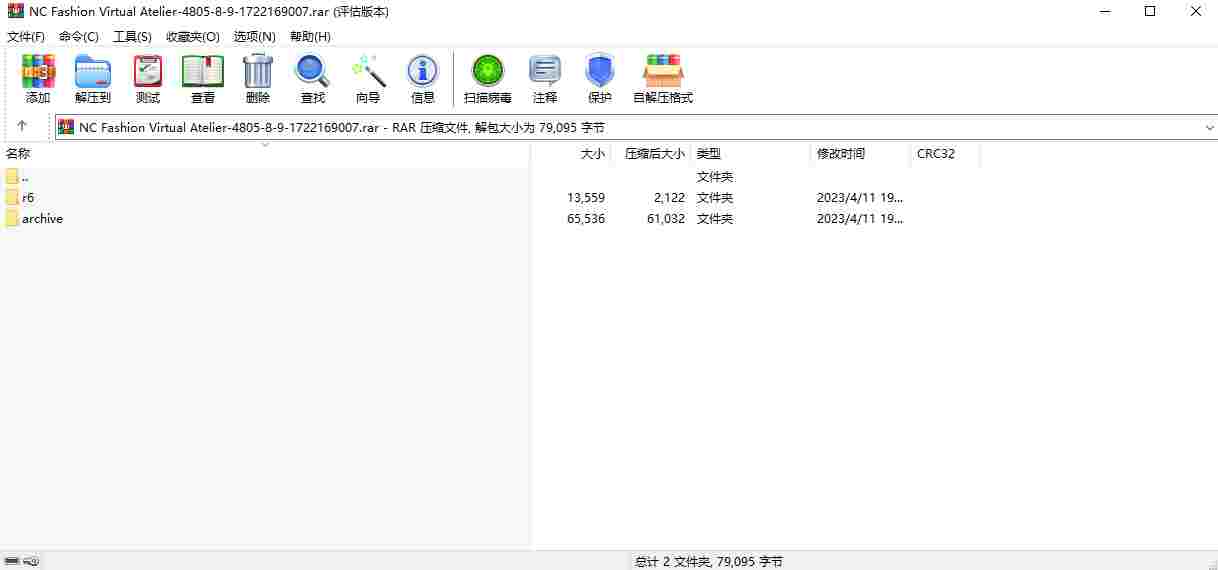This screenshot has height=570, width=1218.
Task: Click packed size 61,032
Action: [x=666, y=218]
